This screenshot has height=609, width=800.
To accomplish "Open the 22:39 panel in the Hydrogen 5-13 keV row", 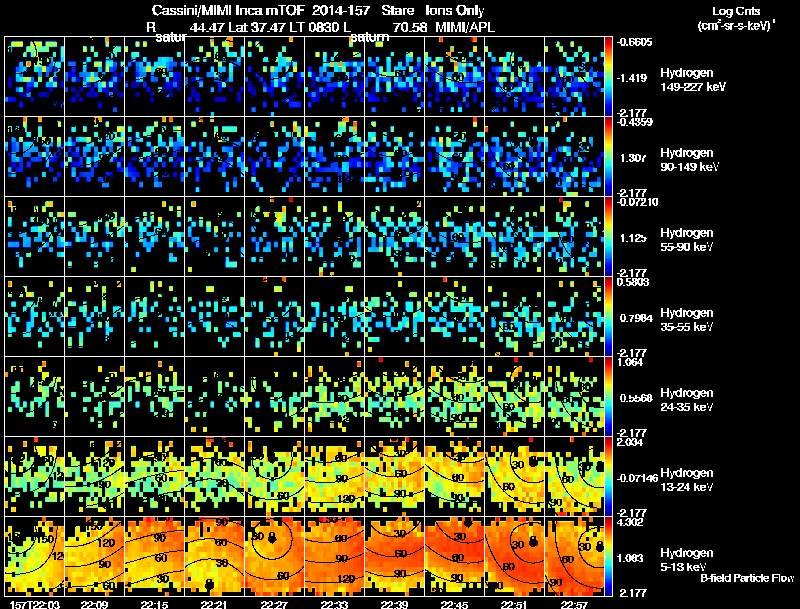I will [394, 556].
